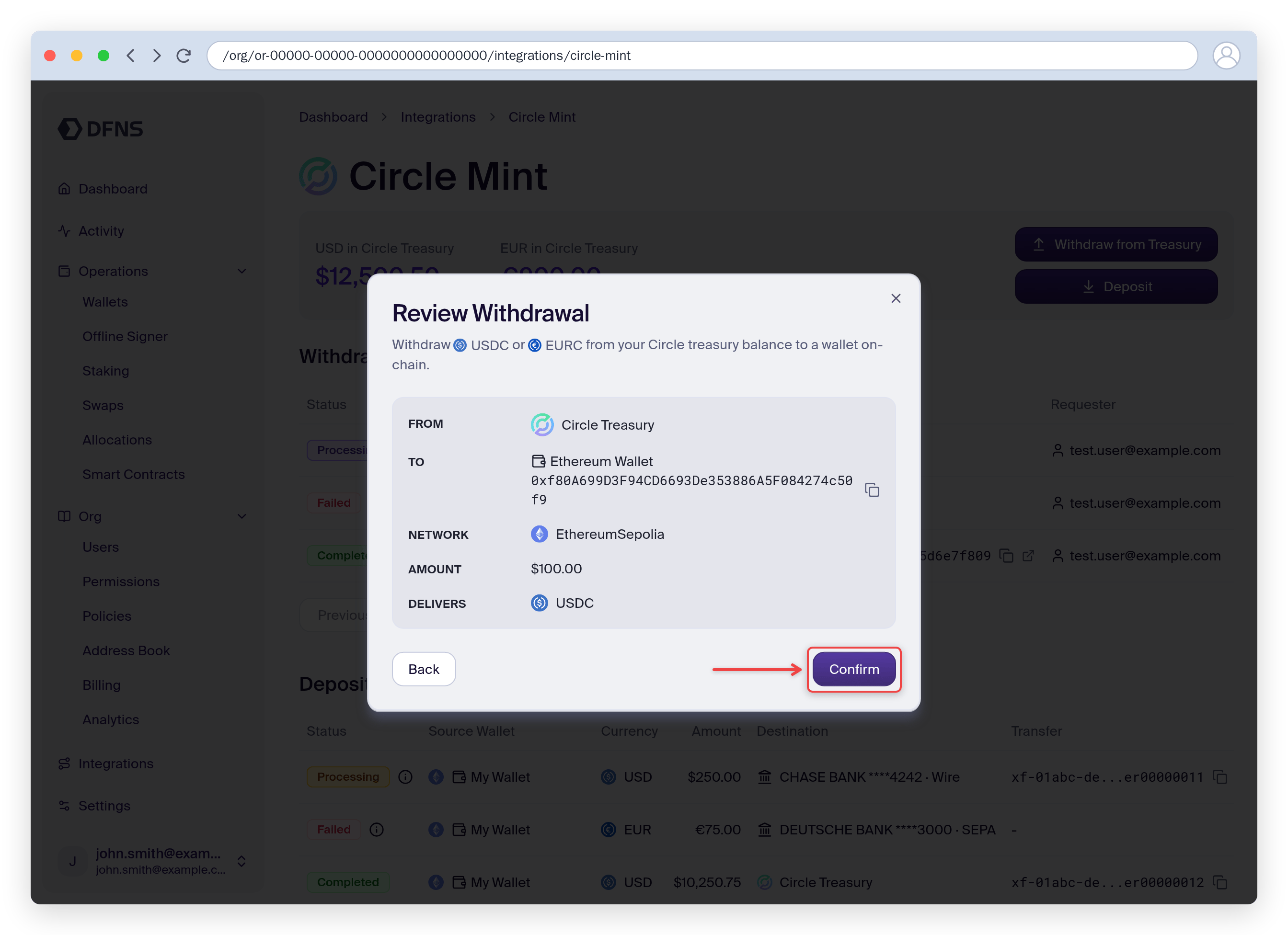Screen dimensions: 1288x935
Task: Open Offline Signer page
Action: (125, 336)
